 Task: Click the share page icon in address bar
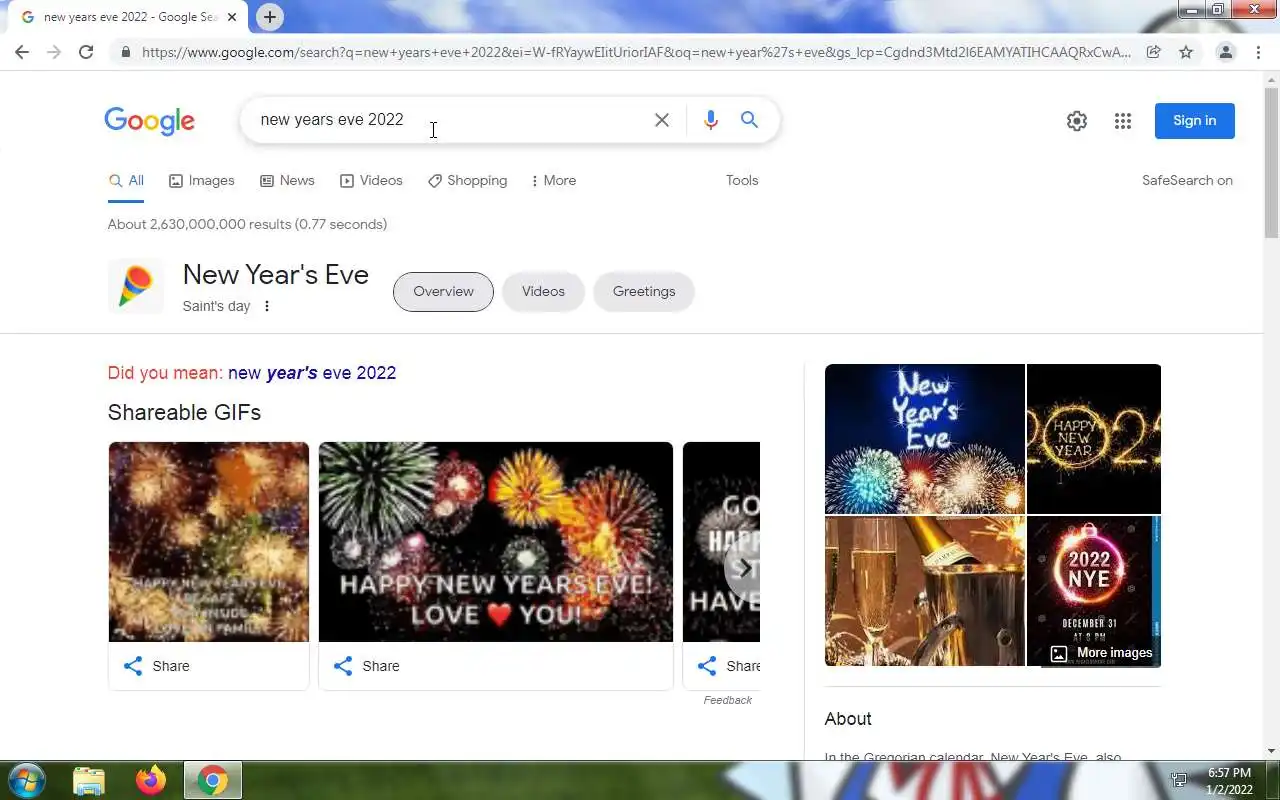(1154, 52)
